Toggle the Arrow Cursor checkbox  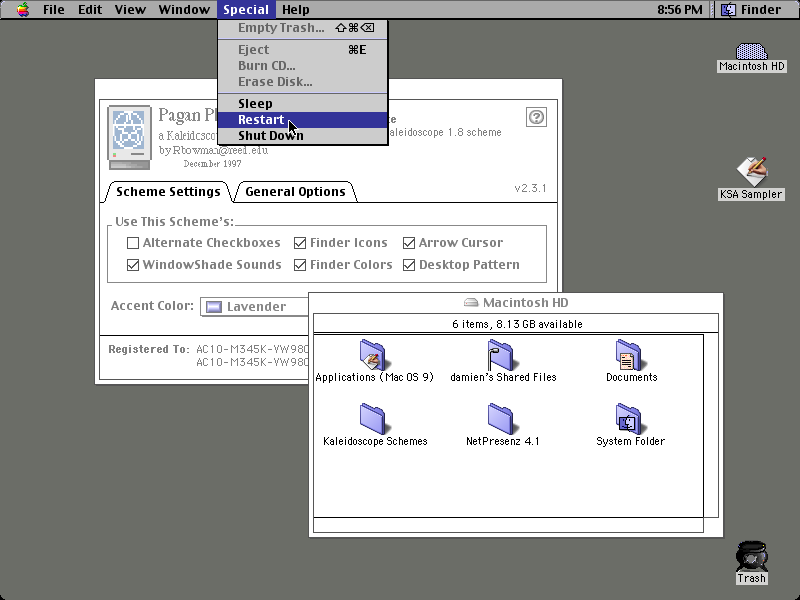pyautogui.click(x=409, y=243)
